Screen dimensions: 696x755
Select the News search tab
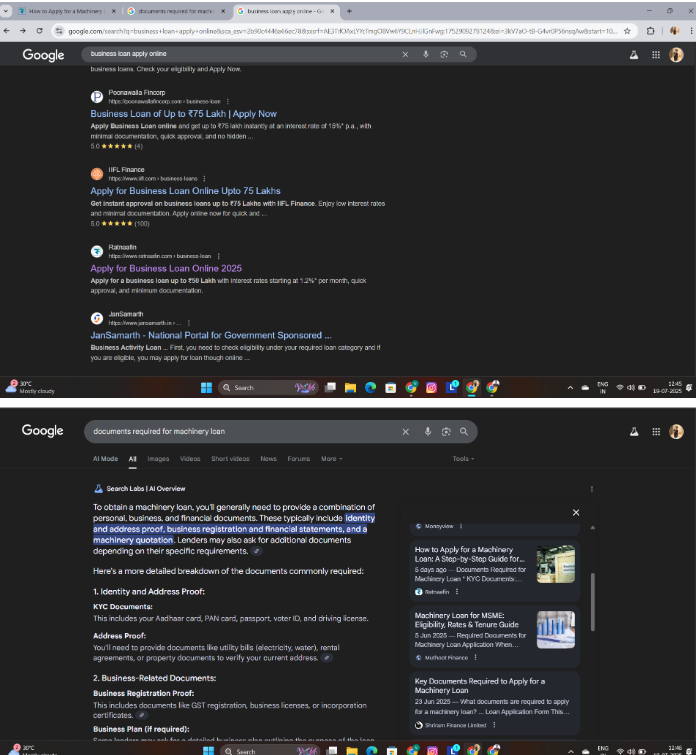pos(268,459)
